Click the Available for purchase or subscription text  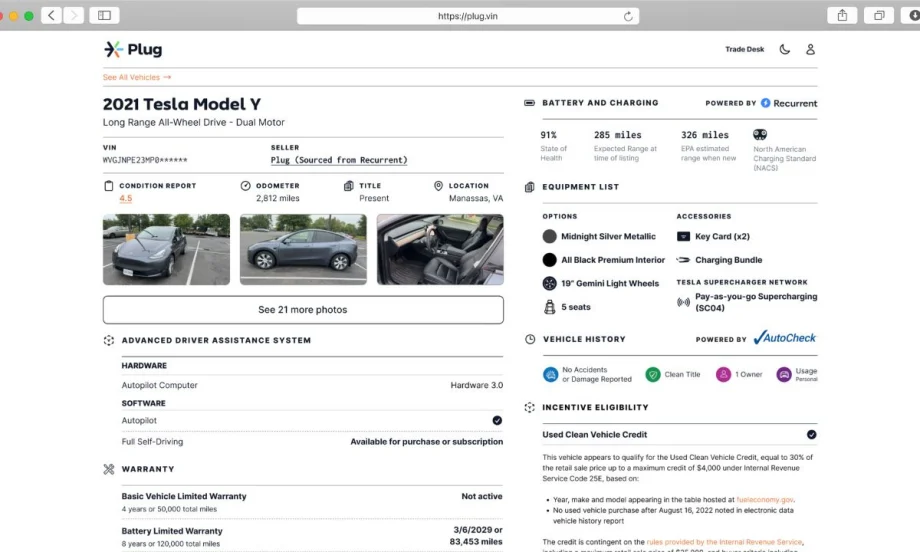coord(427,442)
